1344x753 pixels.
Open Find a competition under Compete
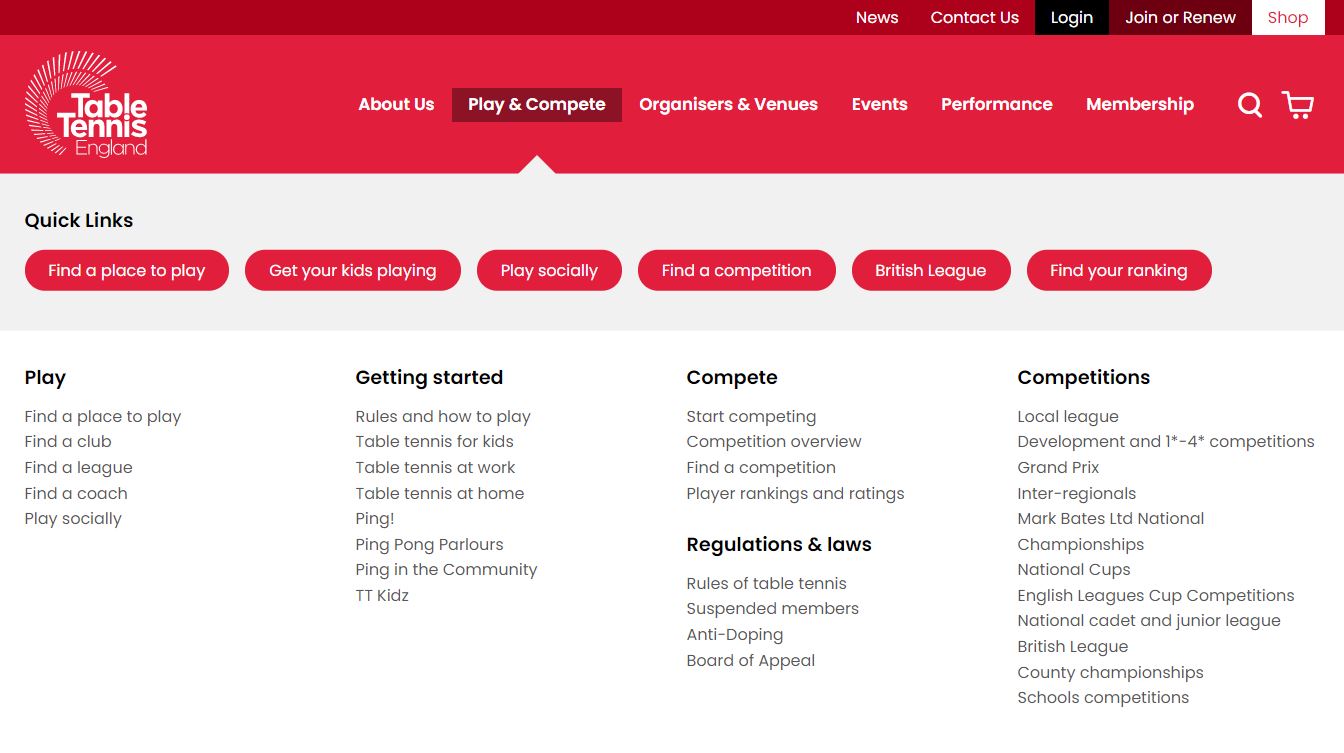click(761, 467)
